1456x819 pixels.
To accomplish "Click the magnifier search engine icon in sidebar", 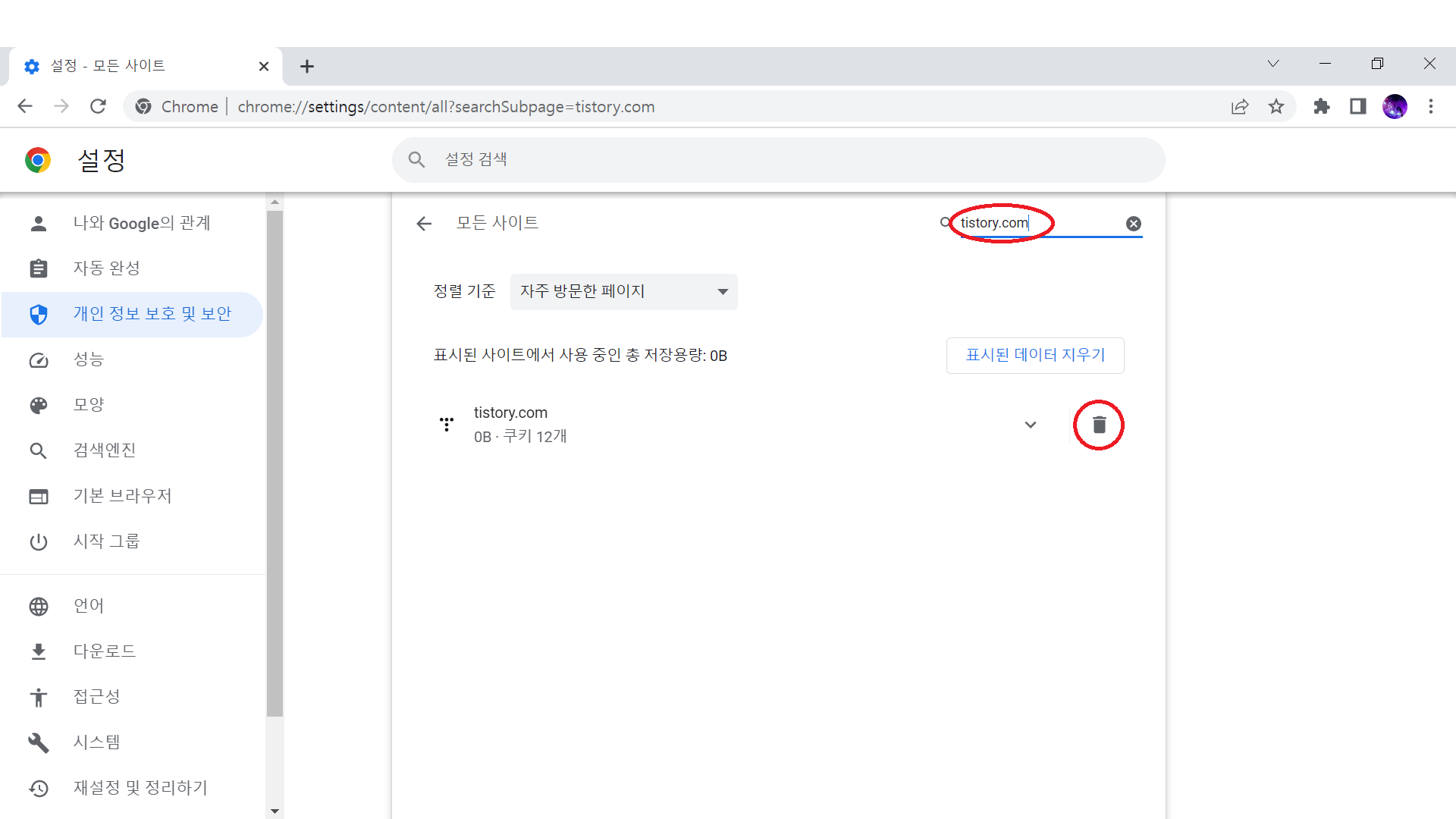I will point(39,451).
